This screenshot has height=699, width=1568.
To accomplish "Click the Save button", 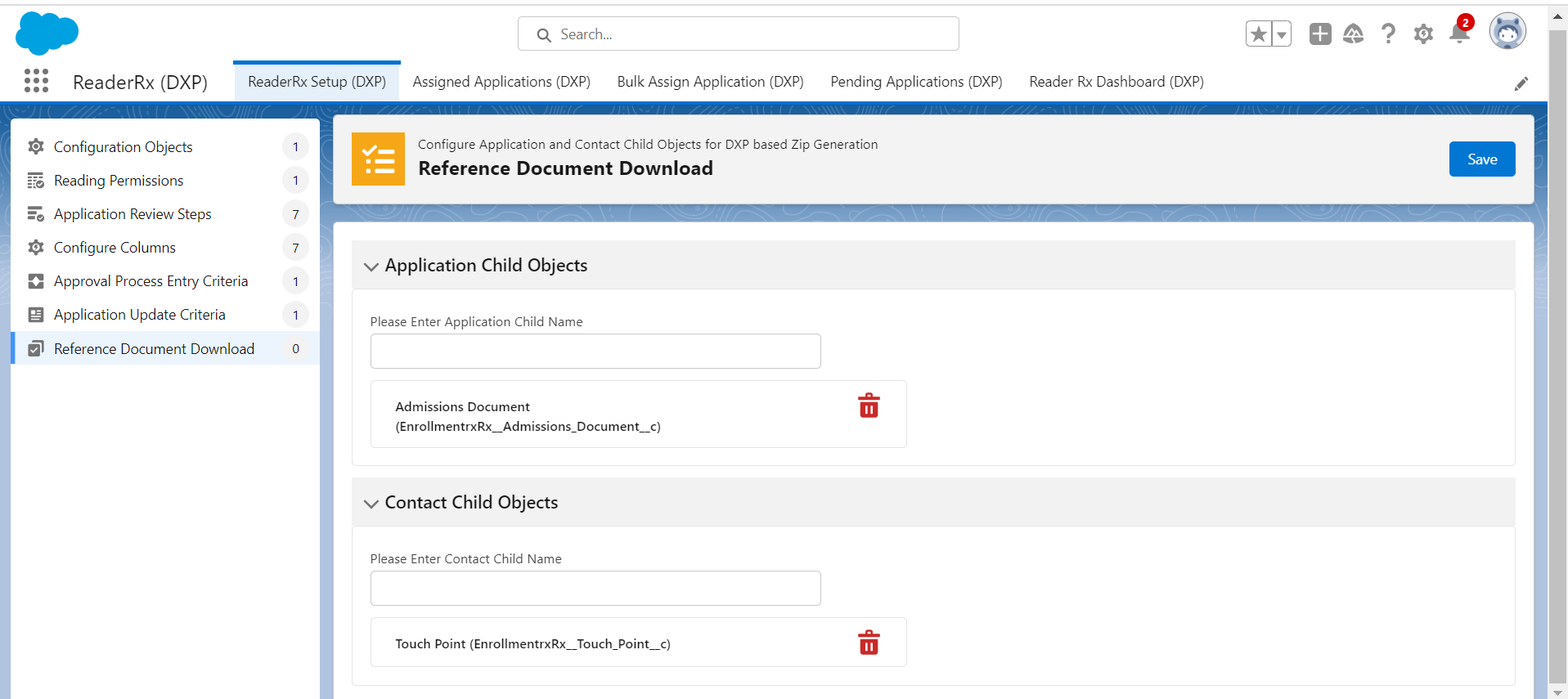I will click(x=1481, y=159).
